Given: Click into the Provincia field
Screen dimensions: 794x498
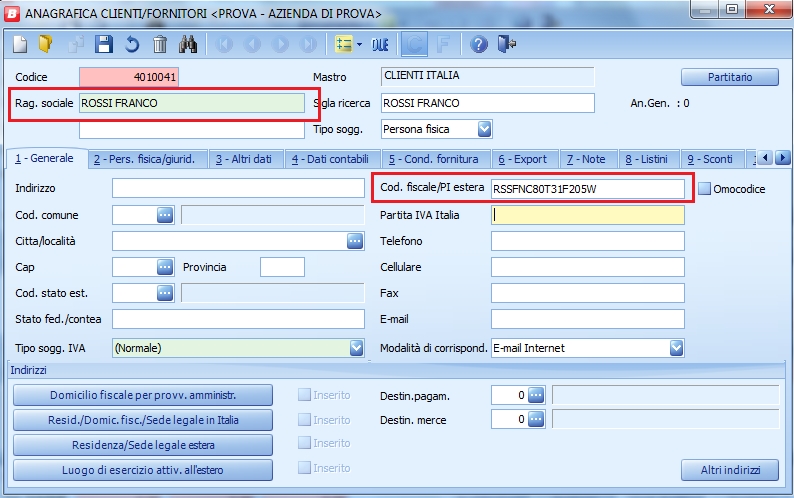Looking at the screenshot, I should pos(283,267).
